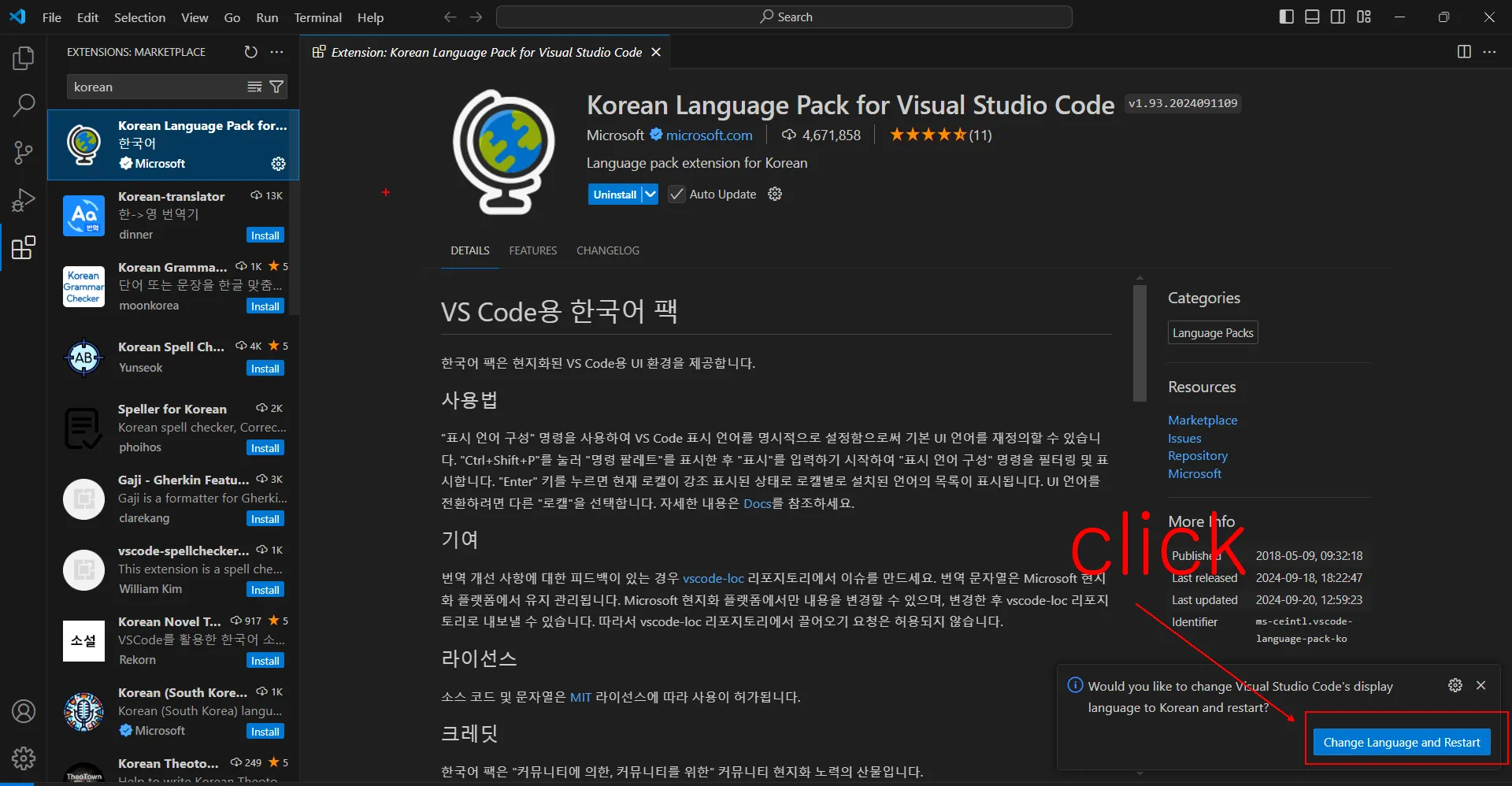Image resolution: width=1512 pixels, height=786 pixels.
Task: Uninstall the Korean Language Pack
Action: click(615, 194)
